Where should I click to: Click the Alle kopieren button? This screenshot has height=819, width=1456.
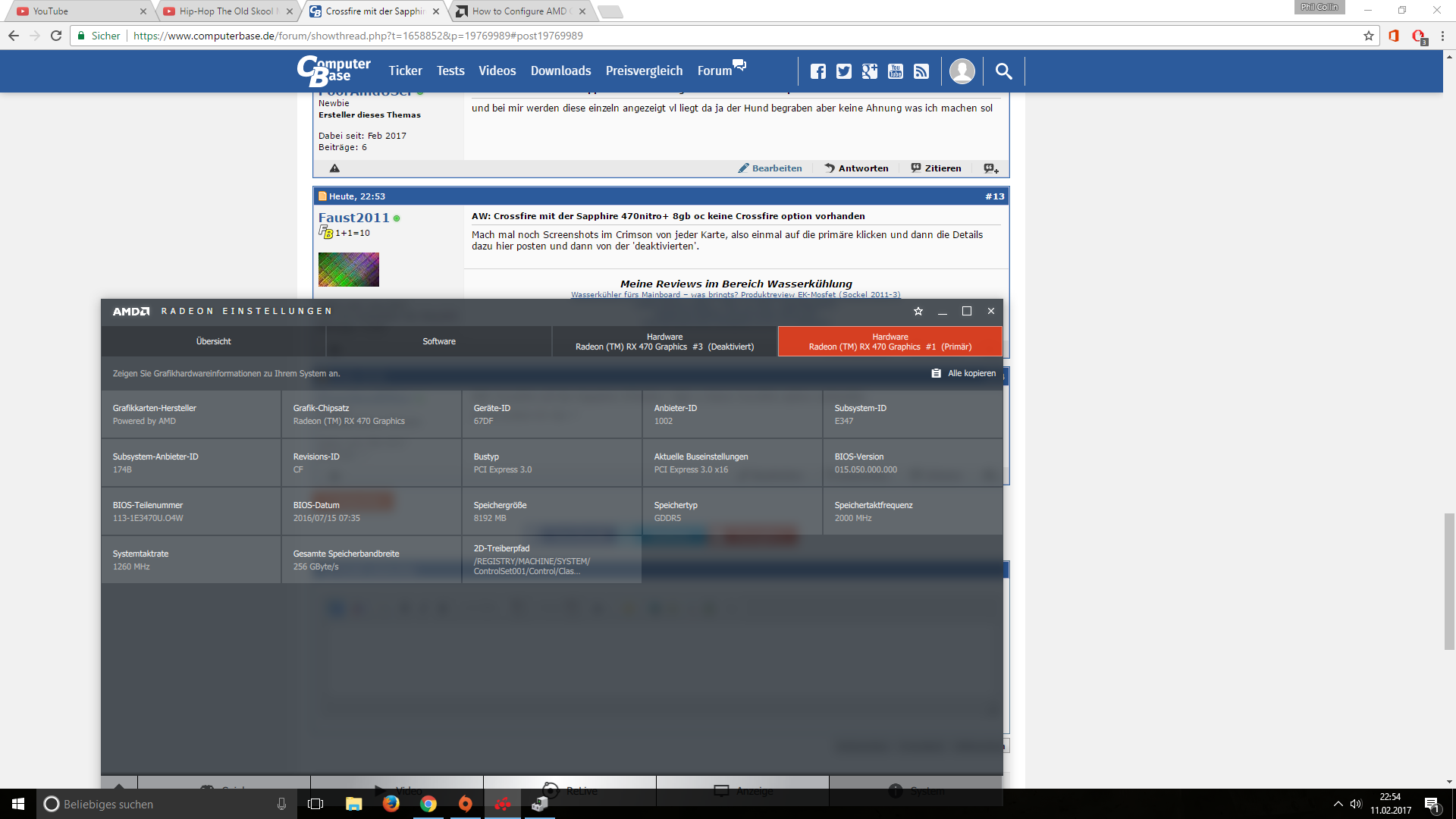964,373
